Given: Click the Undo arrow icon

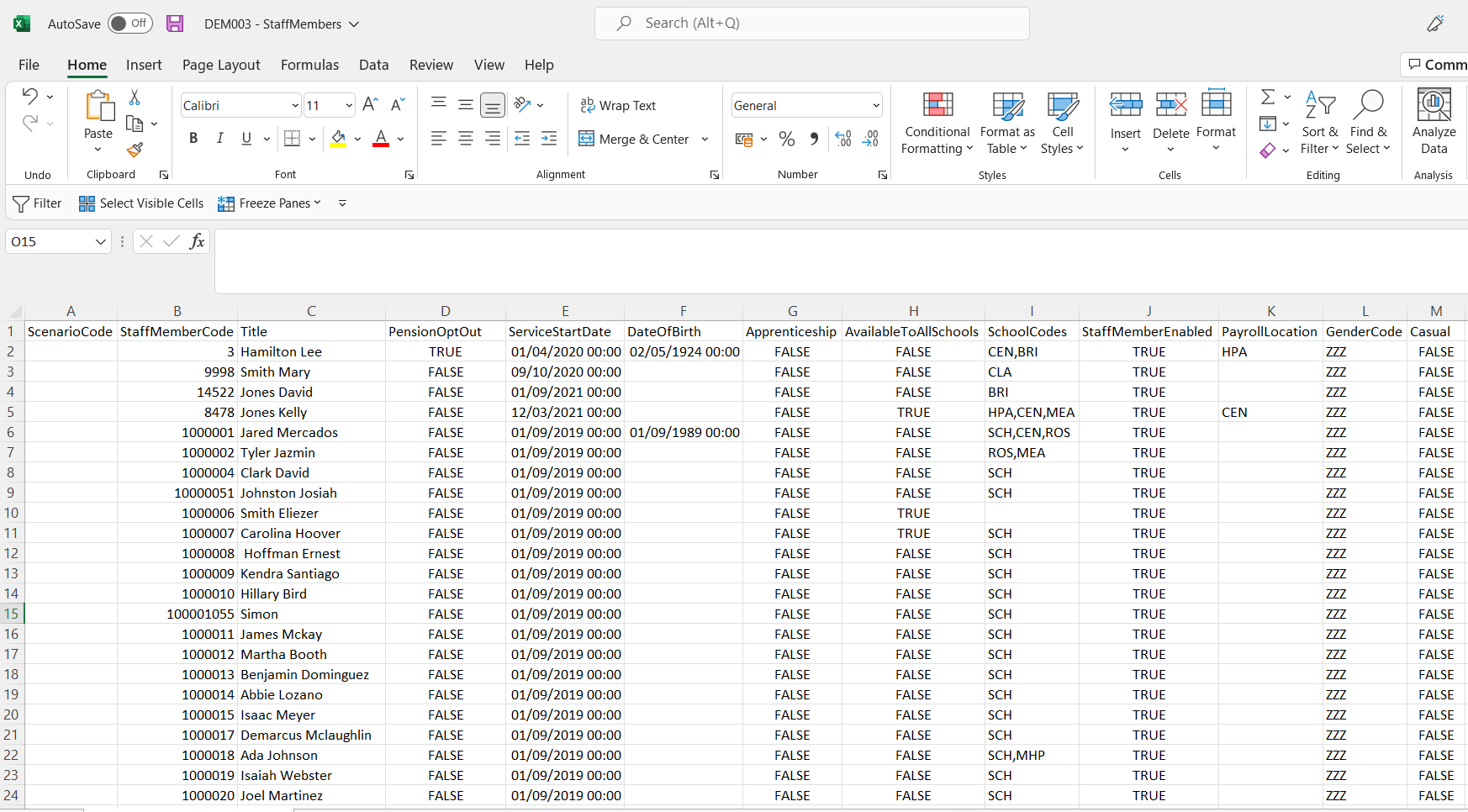Looking at the screenshot, I should pyautogui.click(x=30, y=96).
